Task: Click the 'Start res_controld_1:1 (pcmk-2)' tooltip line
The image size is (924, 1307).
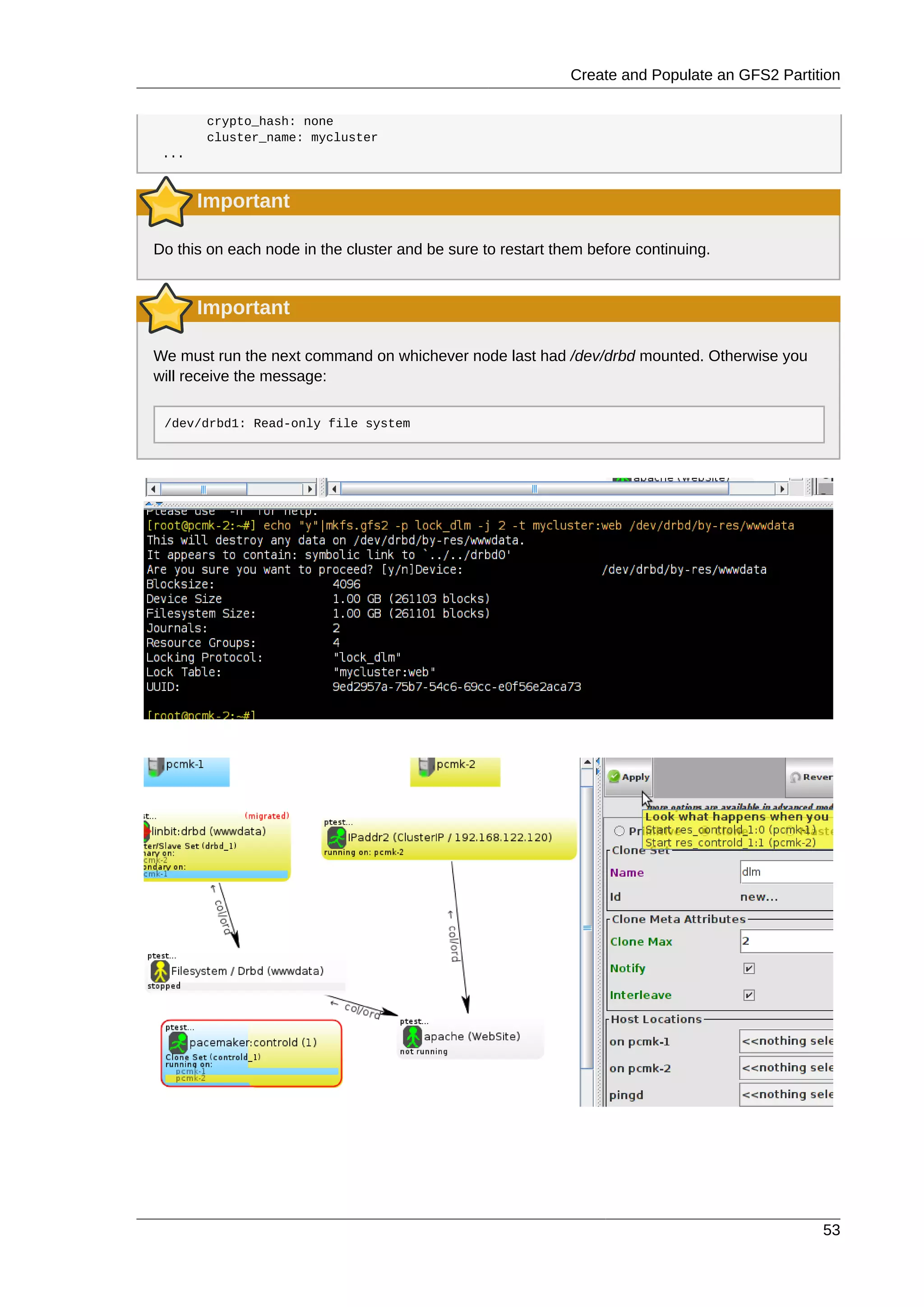Action: tap(730, 843)
